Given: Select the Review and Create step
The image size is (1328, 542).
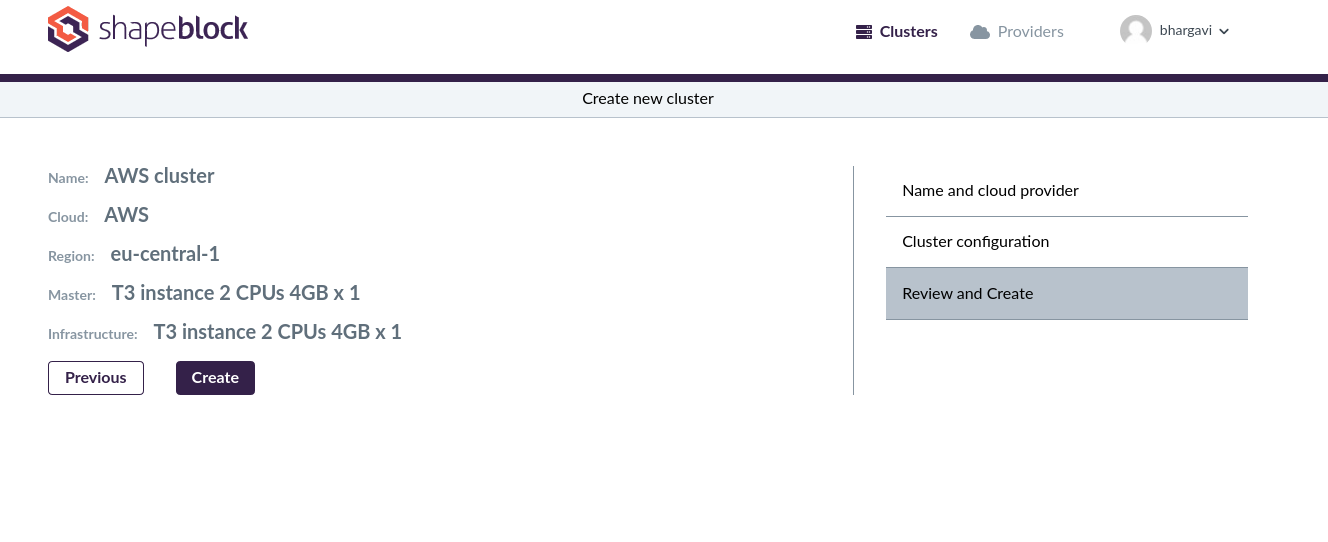Looking at the screenshot, I should (x=1067, y=294).
